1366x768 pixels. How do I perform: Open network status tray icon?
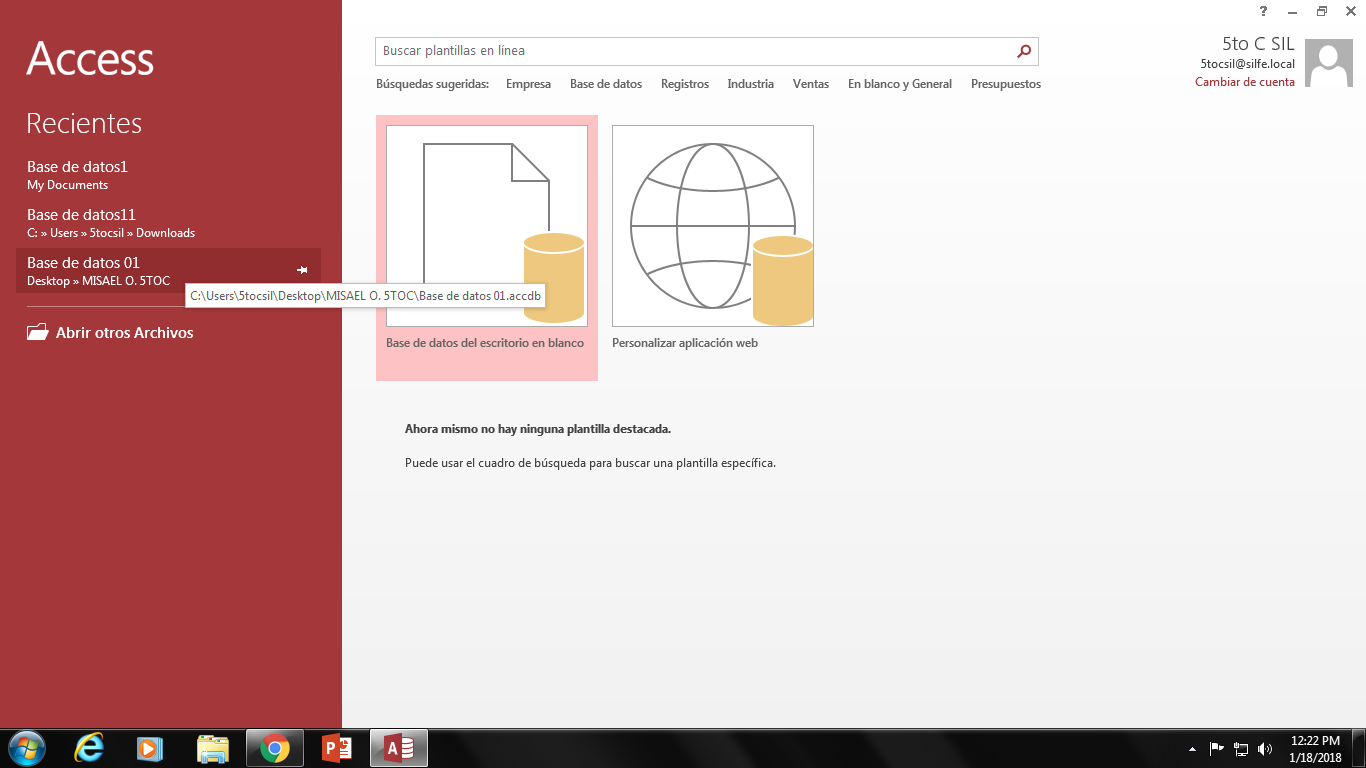1241,748
